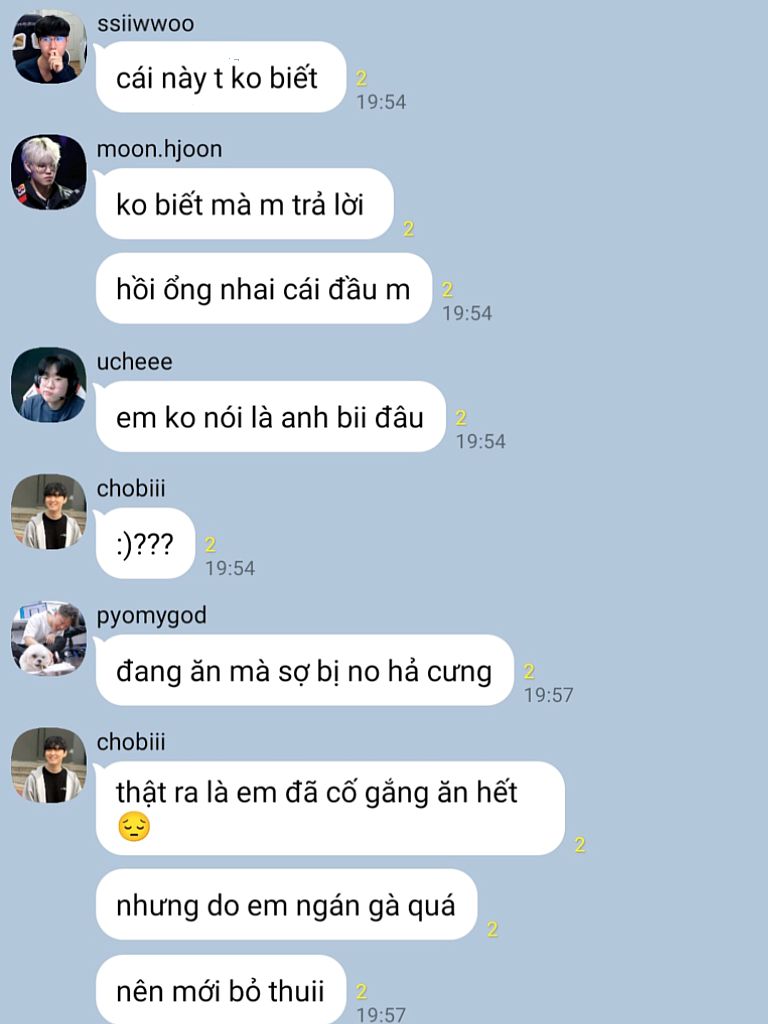Viewport: 768px width, 1024px height.
Task: Tap moon.hjoon's avatar
Action: click(x=49, y=172)
